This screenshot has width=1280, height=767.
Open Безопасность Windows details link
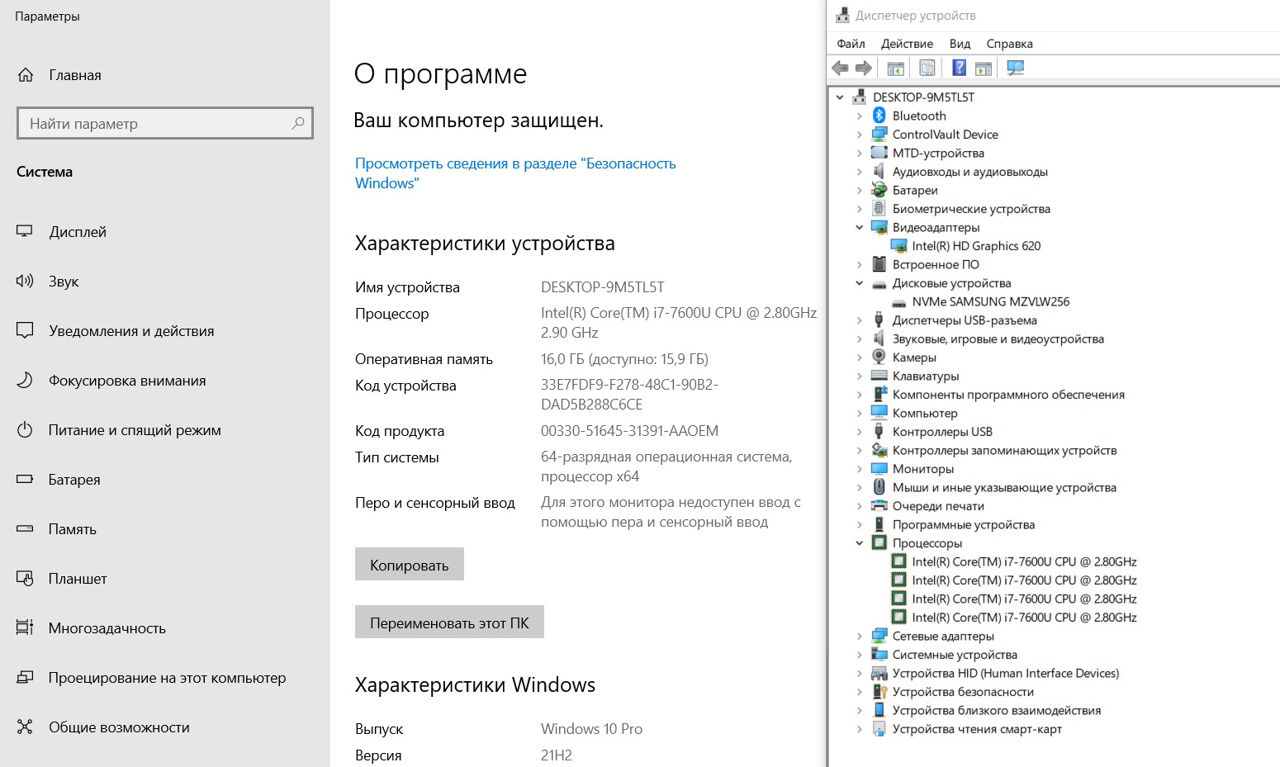[x=515, y=173]
